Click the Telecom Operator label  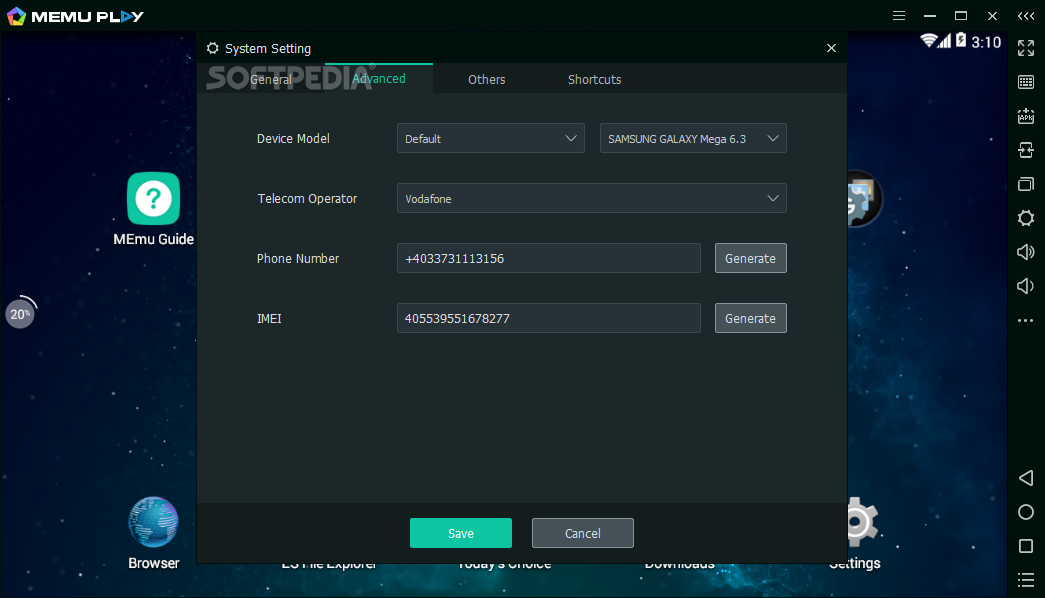tap(307, 199)
